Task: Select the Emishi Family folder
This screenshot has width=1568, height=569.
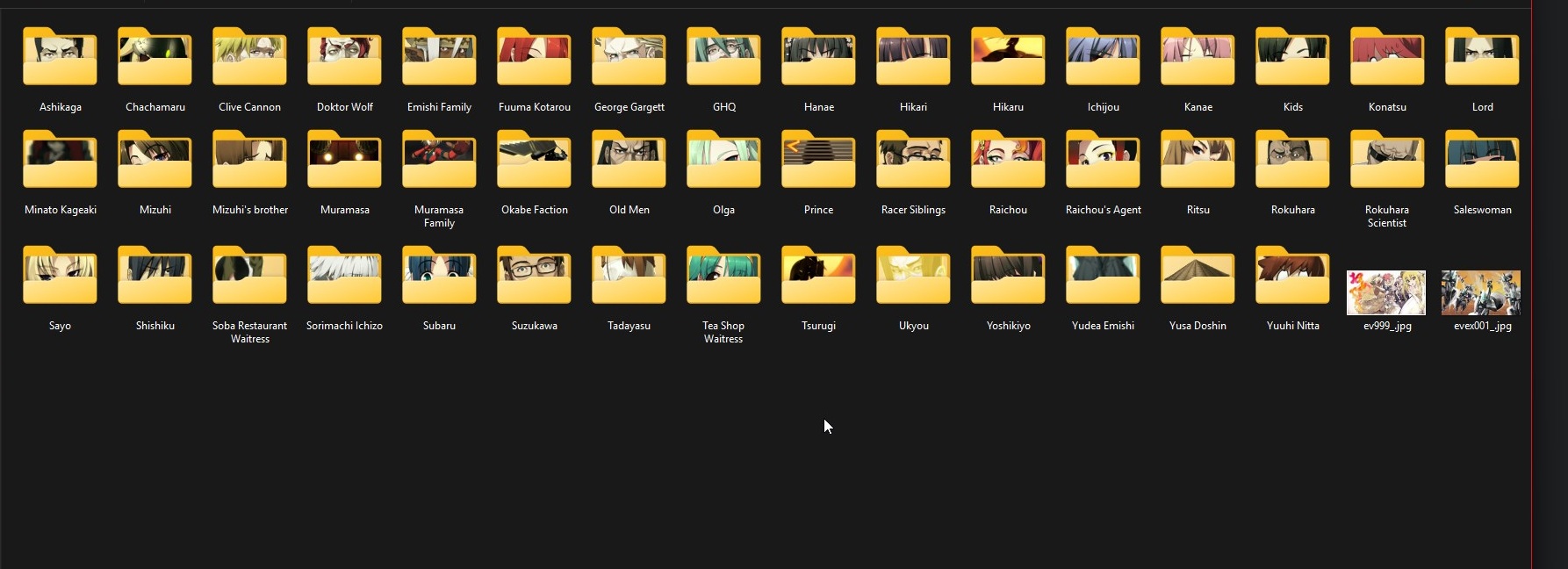Action: pos(439,56)
